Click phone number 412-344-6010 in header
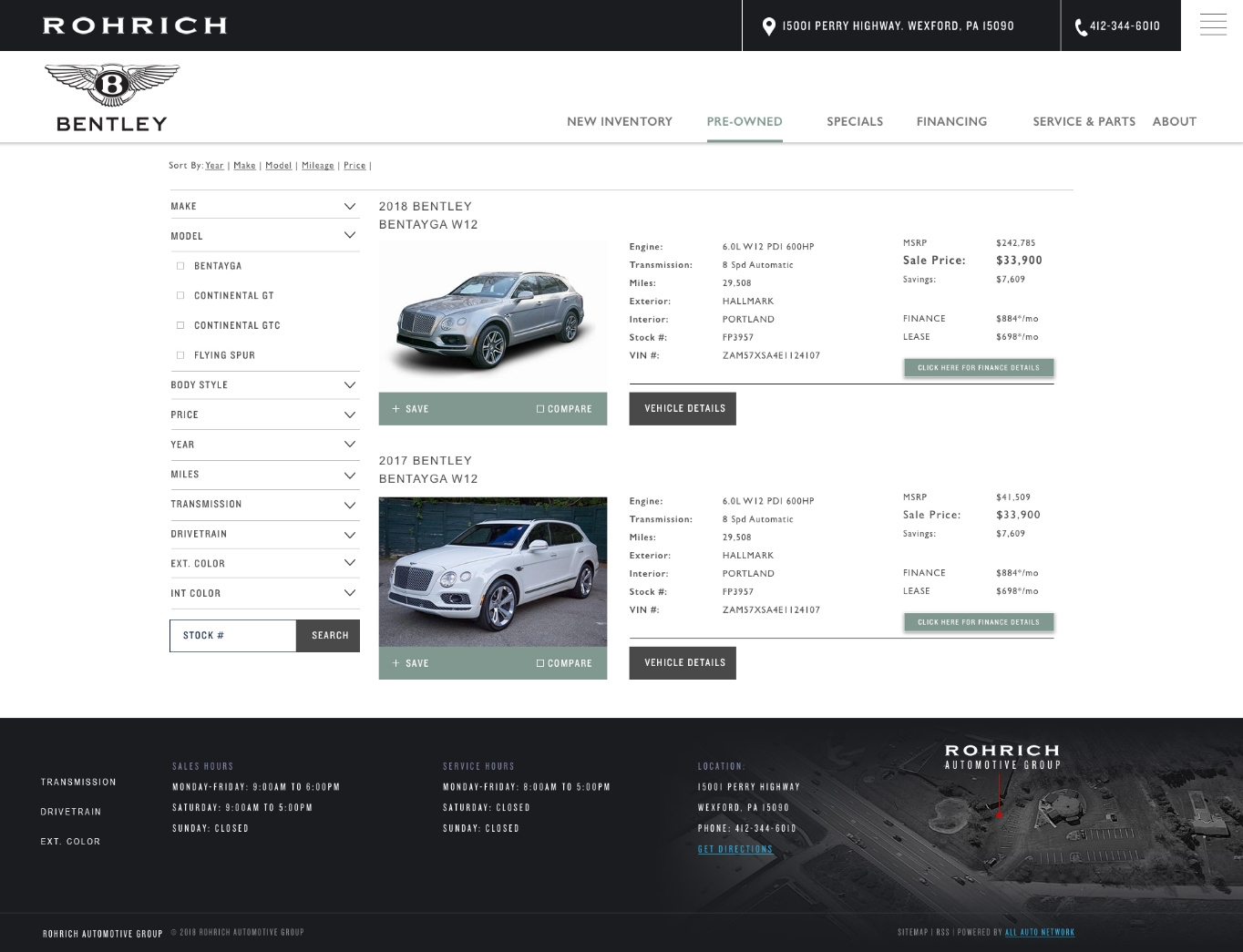Viewport: 1243px width, 952px height. coord(1125,26)
